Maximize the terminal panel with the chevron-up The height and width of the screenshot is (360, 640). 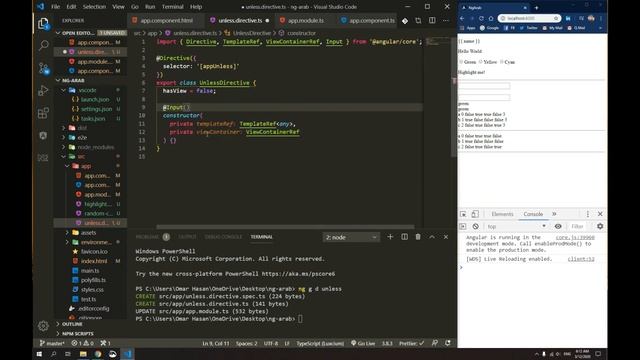coord(432,237)
